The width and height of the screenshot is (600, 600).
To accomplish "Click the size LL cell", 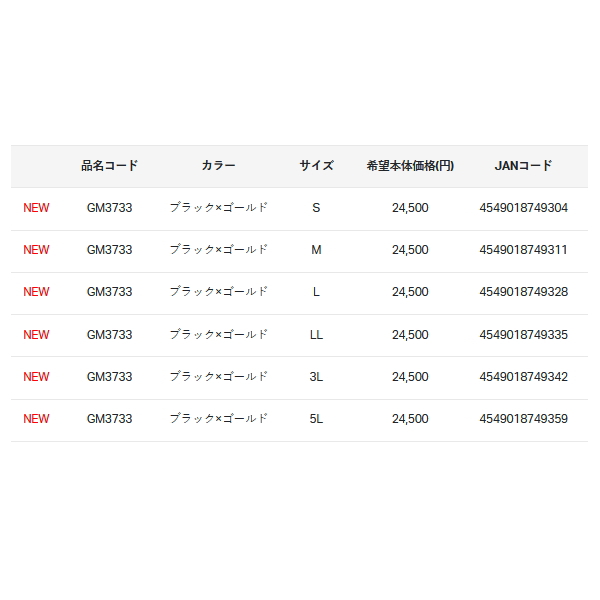I will pos(316,335).
